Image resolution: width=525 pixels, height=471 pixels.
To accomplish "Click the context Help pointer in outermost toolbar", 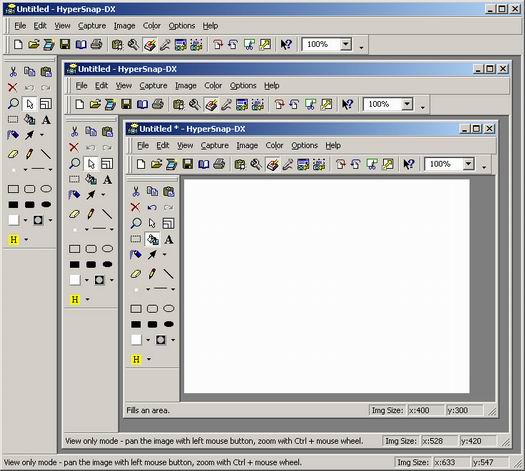I will [x=286, y=44].
